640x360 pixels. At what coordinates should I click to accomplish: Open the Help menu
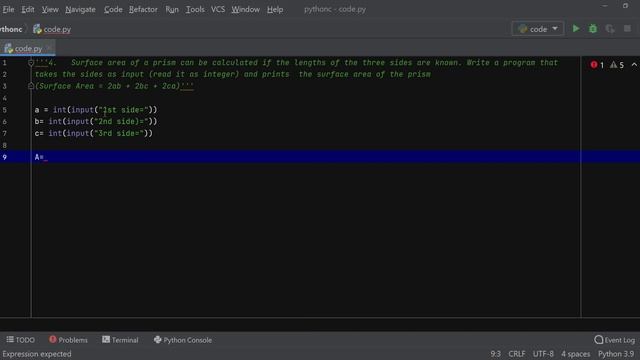[x=275, y=9]
